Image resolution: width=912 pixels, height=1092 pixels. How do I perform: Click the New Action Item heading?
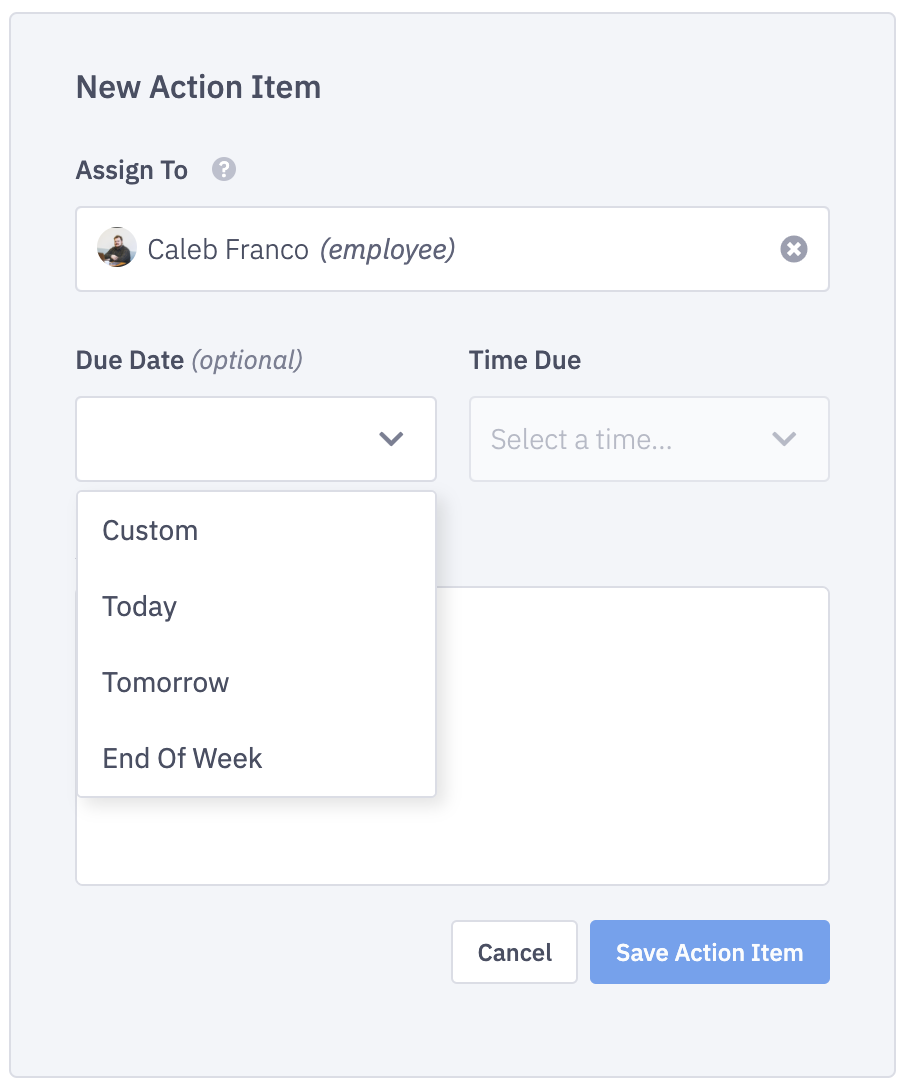[198, 87]
